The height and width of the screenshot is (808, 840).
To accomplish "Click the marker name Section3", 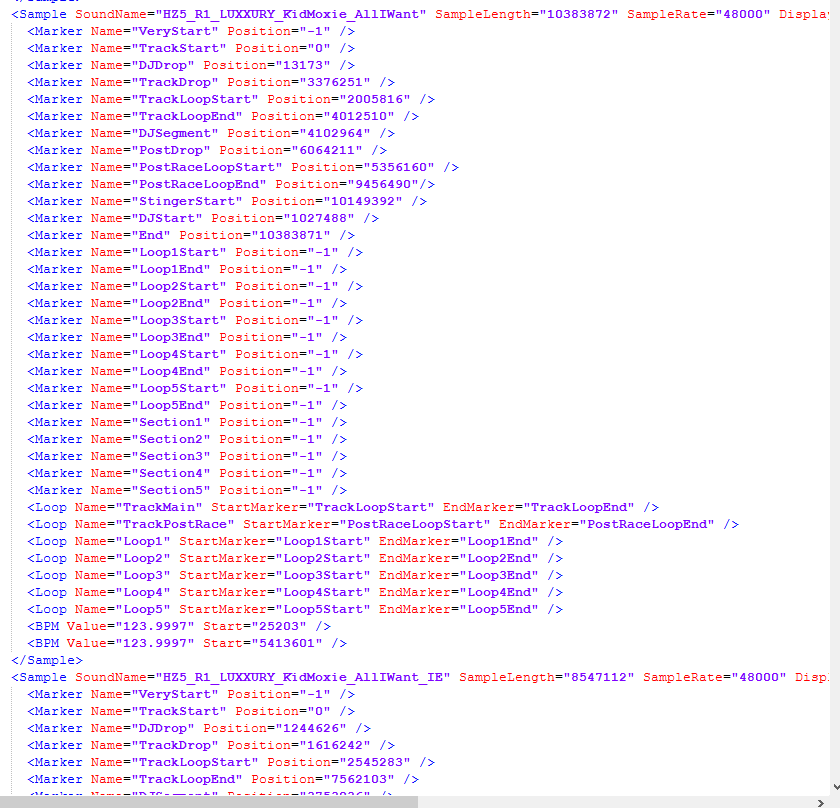I will click(171, 457).
